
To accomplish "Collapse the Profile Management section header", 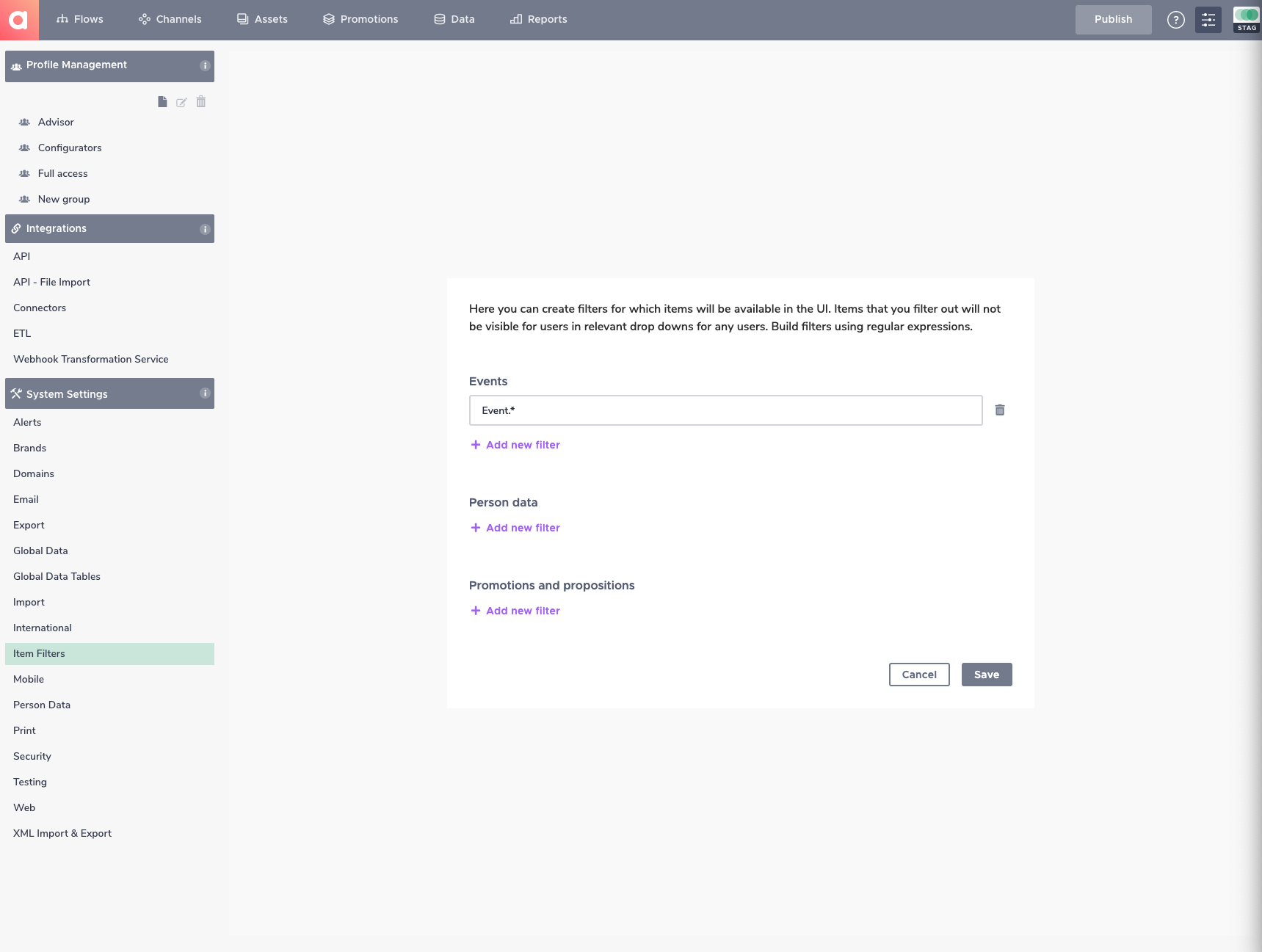I will (109, 66).
